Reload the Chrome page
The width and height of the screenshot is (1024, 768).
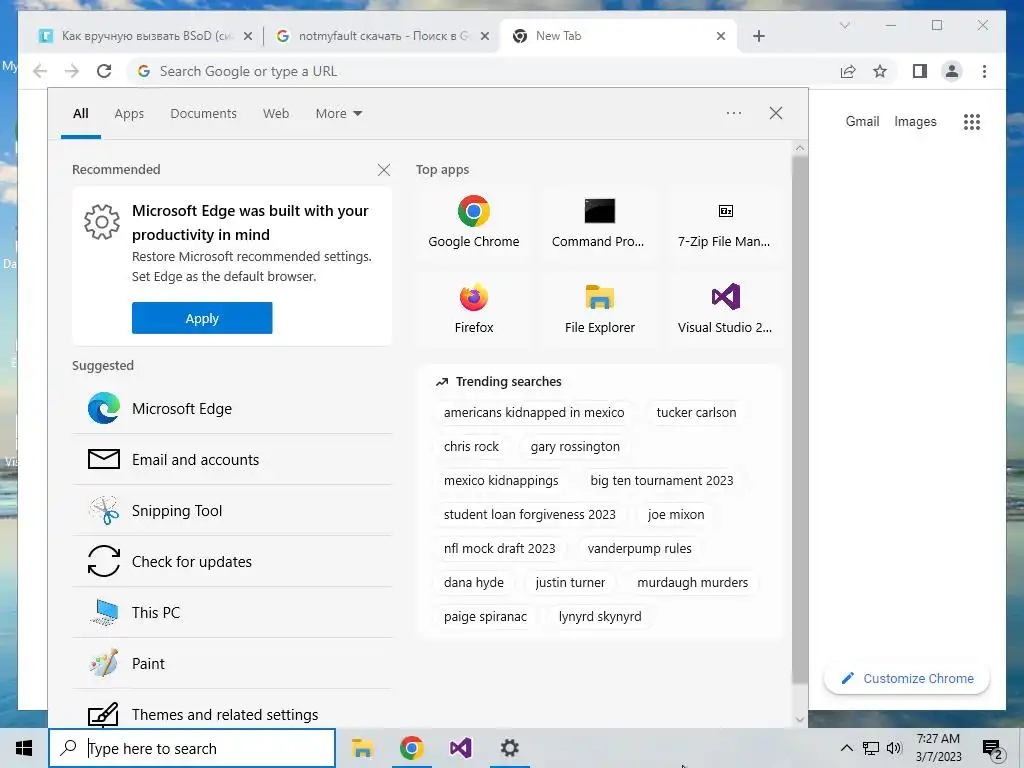104,71
